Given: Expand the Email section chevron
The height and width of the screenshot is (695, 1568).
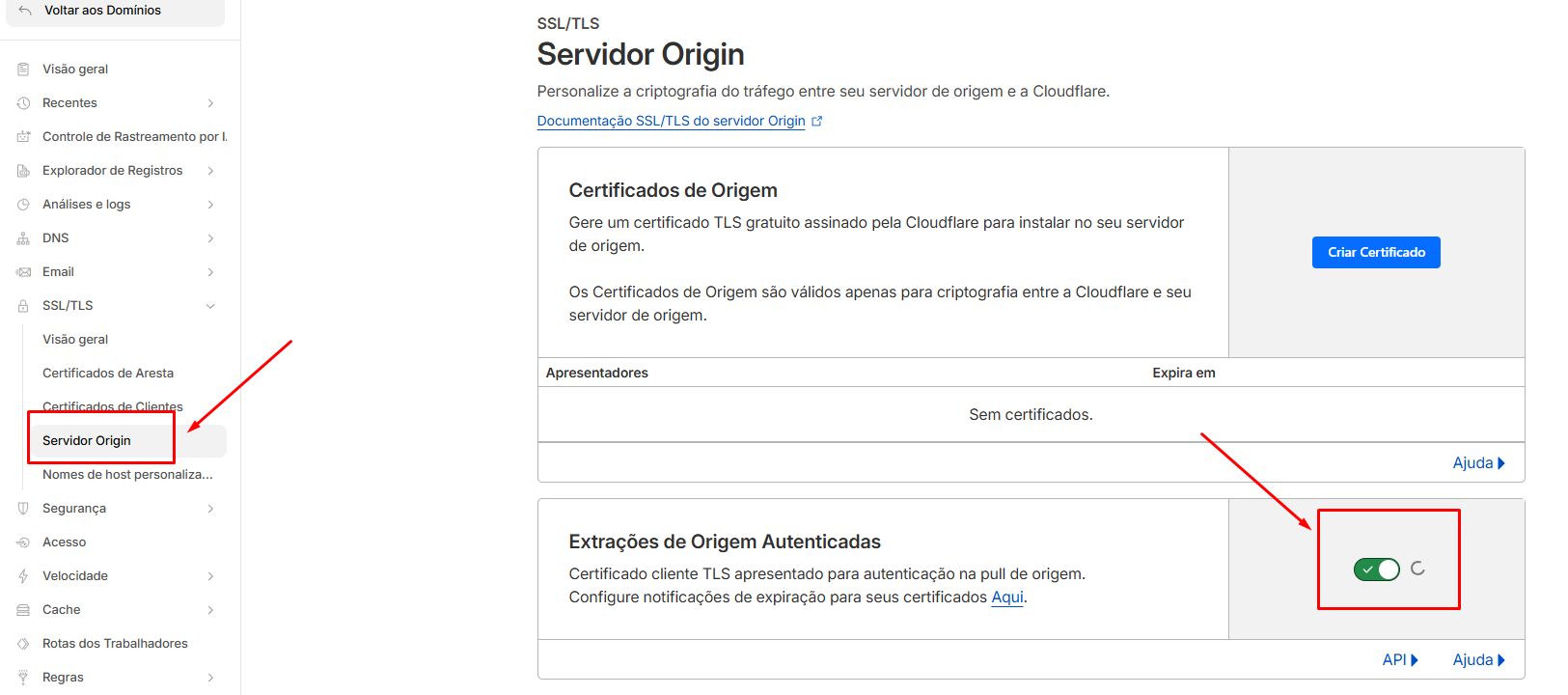Looking at the screenshot, I should (210, 272).
